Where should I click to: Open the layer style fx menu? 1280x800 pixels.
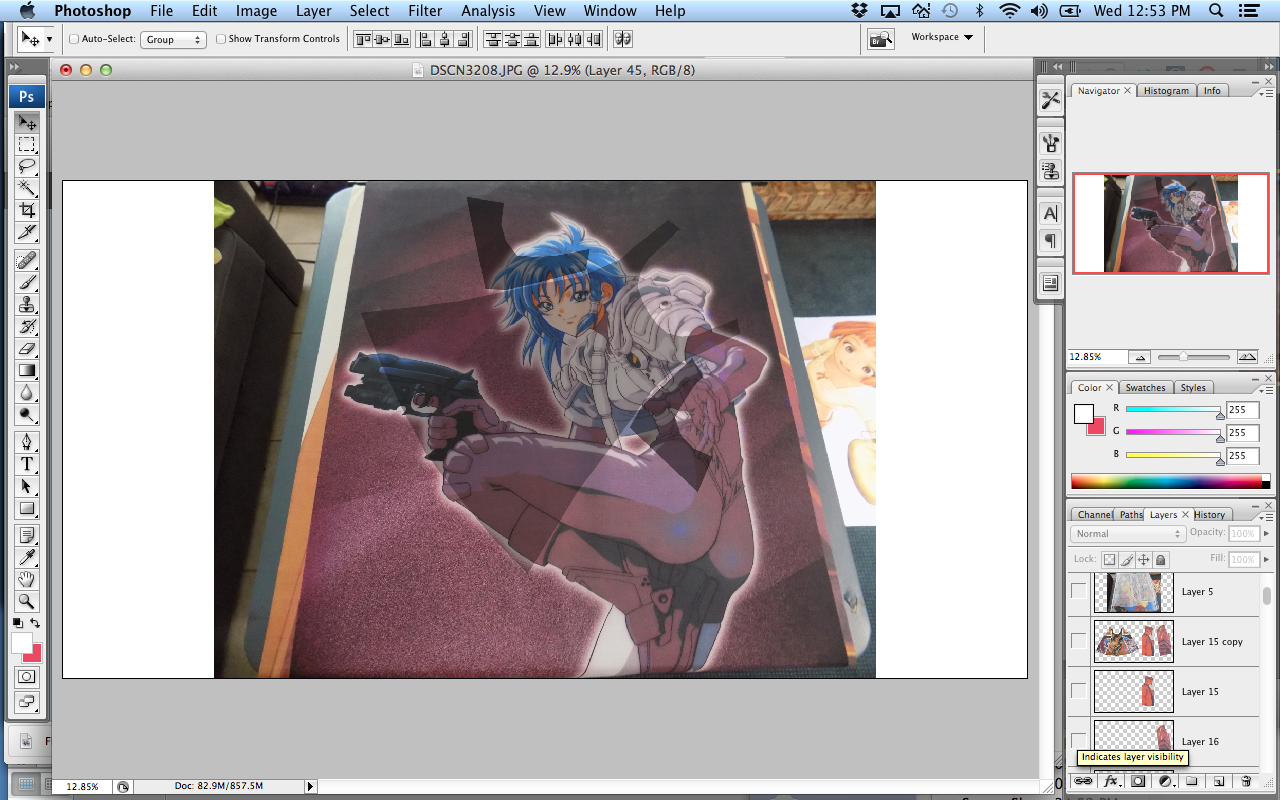point(1110,781)
